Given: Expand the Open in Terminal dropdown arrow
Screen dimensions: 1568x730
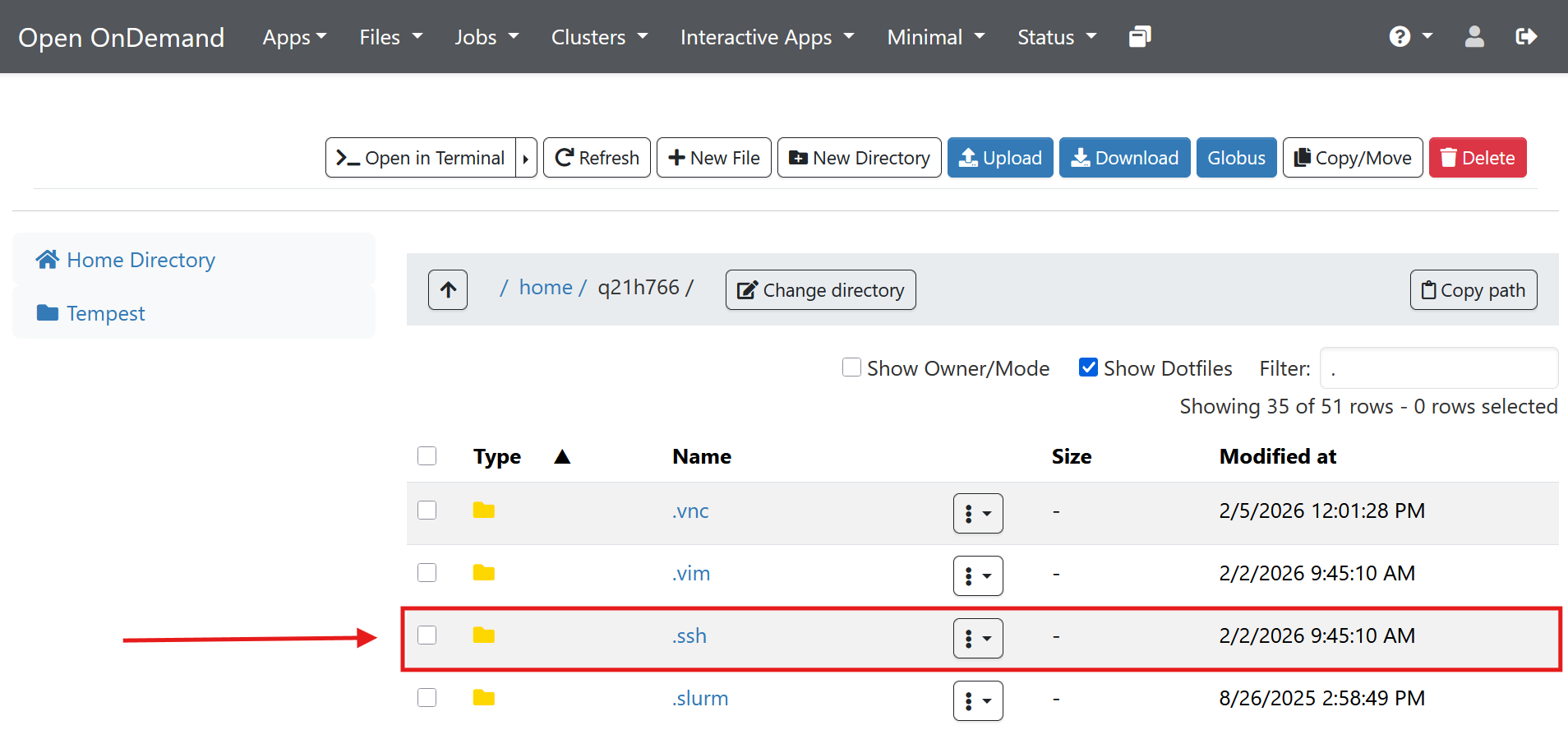Looking at the screenshot, I should [x=526, y=158].
